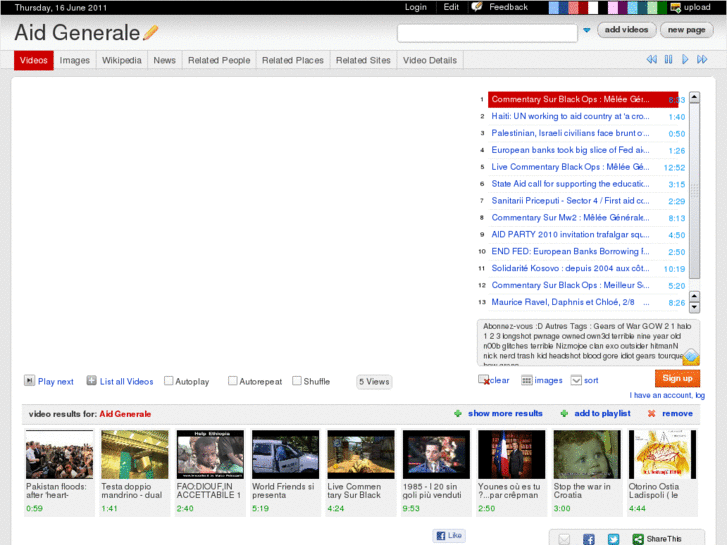Skip to the previous video
727x545 pixels.
pos(652,60)
